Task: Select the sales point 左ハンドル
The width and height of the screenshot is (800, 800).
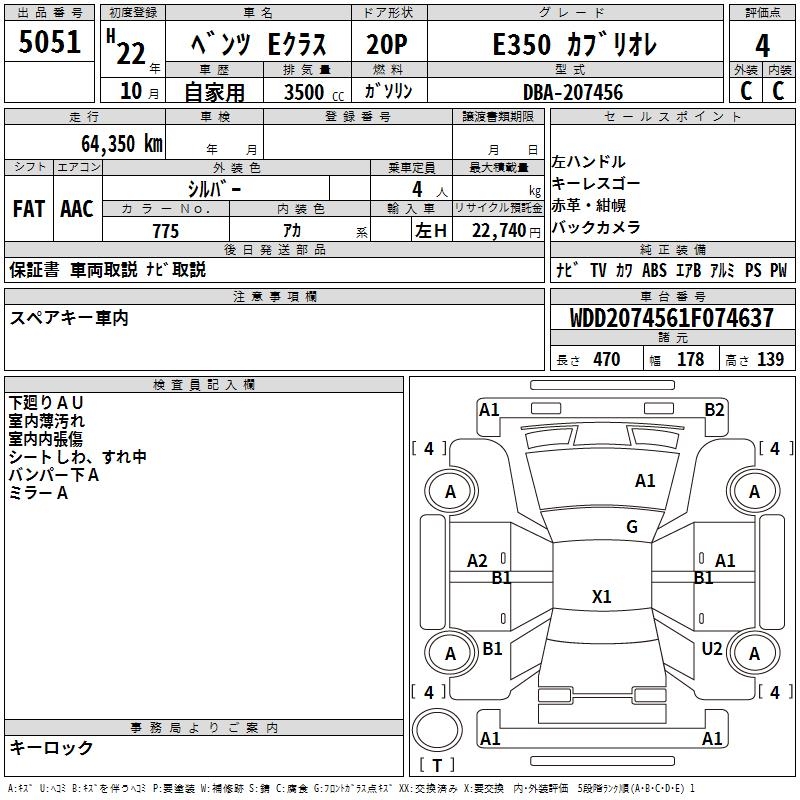Action: point(588,162)
